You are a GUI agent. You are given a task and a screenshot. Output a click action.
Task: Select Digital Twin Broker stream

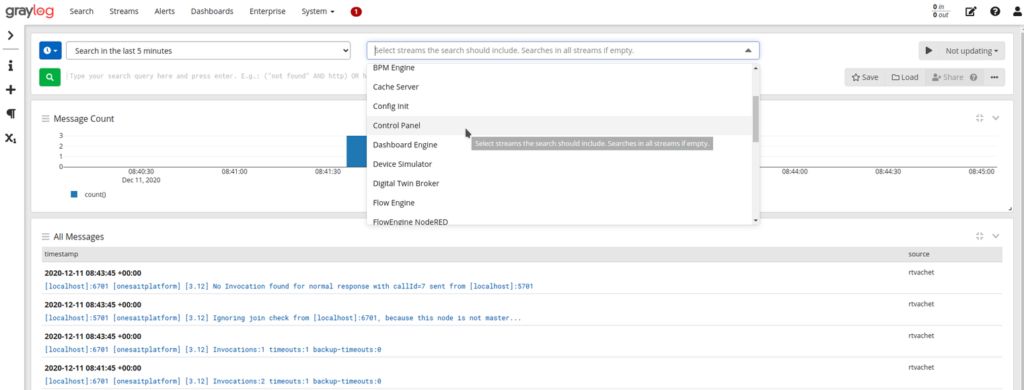[559, 183]
